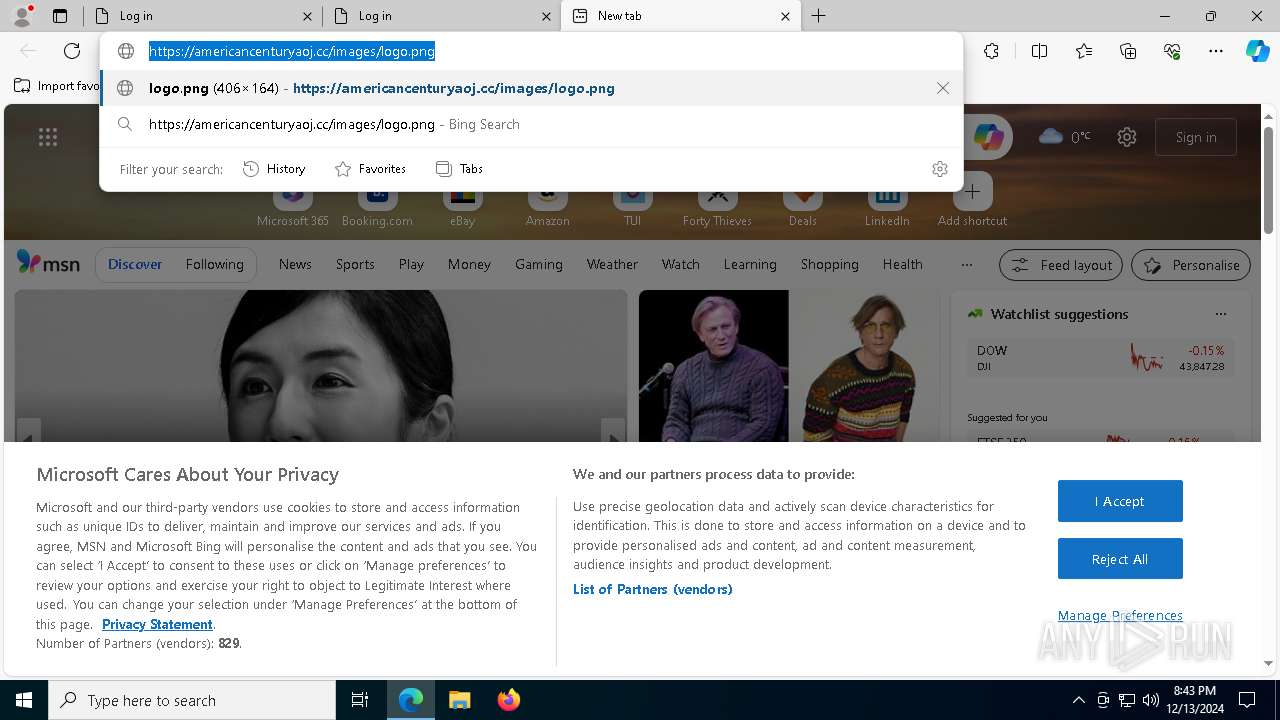Open the msn logo home link

tap(48, 263)
